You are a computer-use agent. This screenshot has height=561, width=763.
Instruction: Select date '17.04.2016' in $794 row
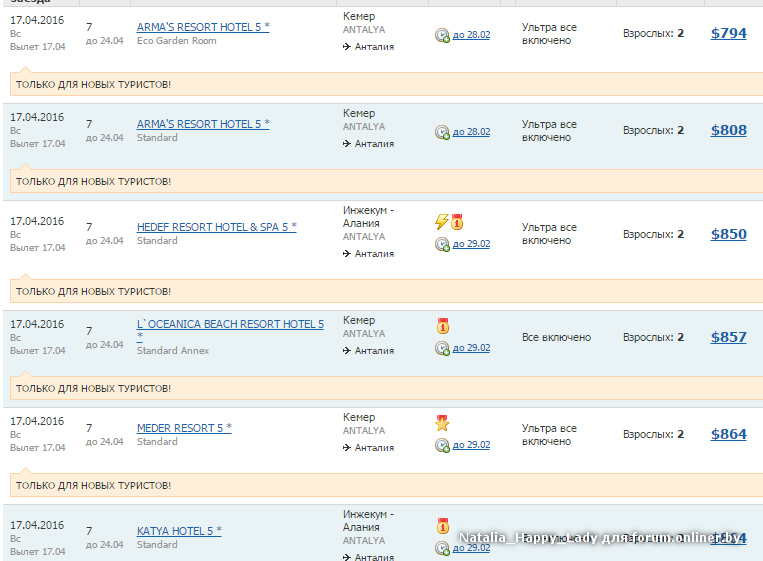tap(37, 20)
